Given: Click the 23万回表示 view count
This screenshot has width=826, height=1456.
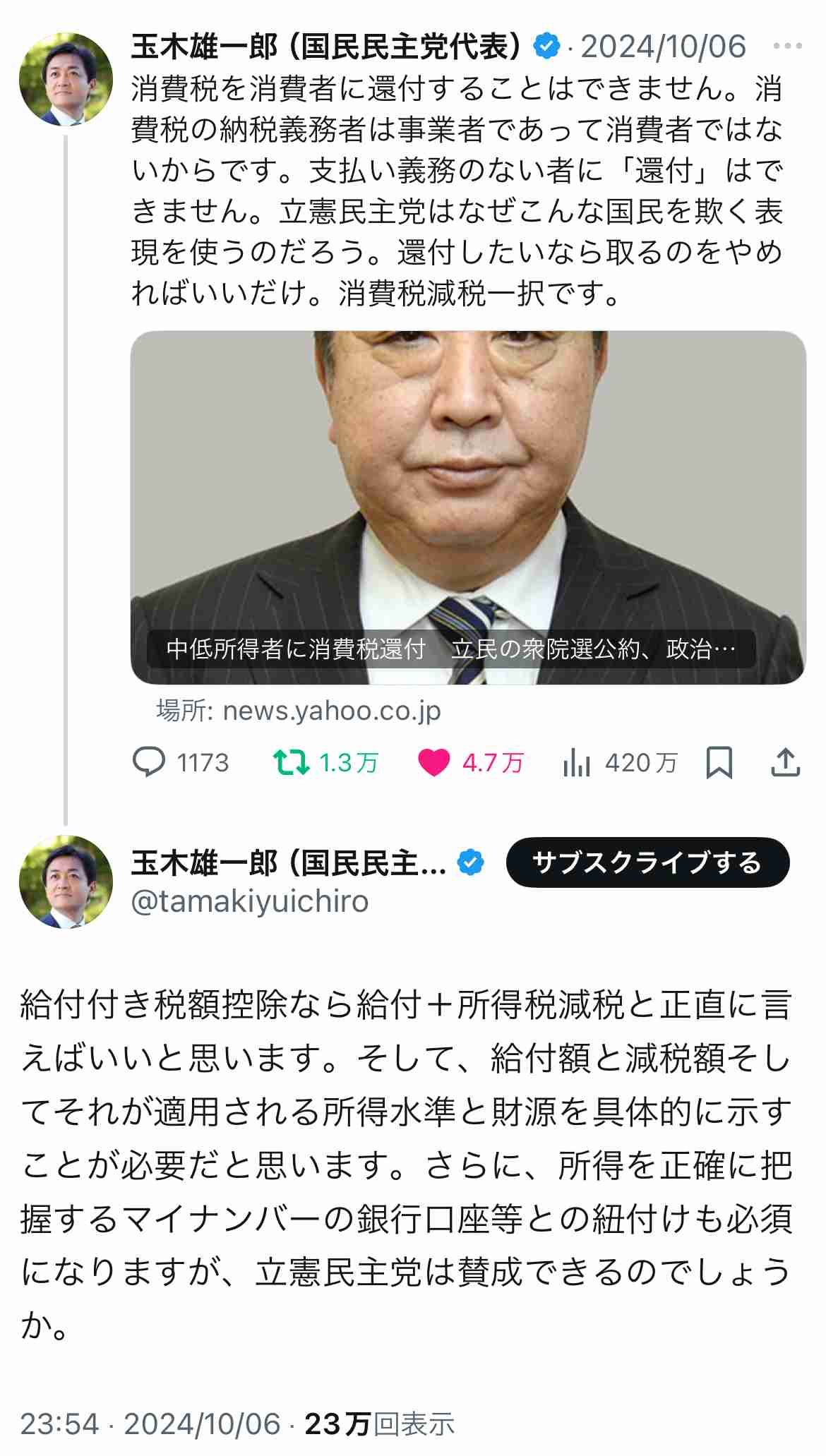Looking at the screenshot, I should click(380, 1424).
